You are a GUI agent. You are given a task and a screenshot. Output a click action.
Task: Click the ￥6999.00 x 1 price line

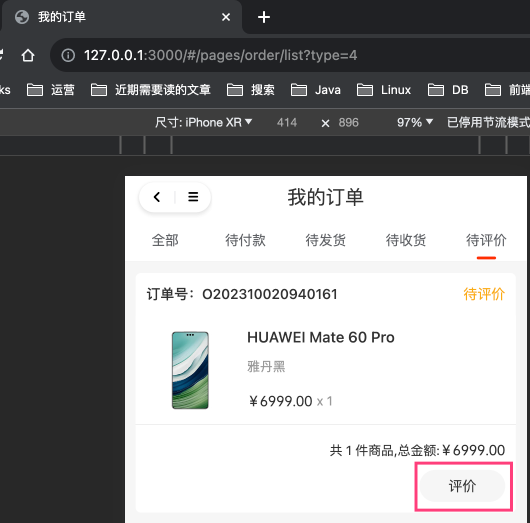pyautogui.click(x=290, y=401)
